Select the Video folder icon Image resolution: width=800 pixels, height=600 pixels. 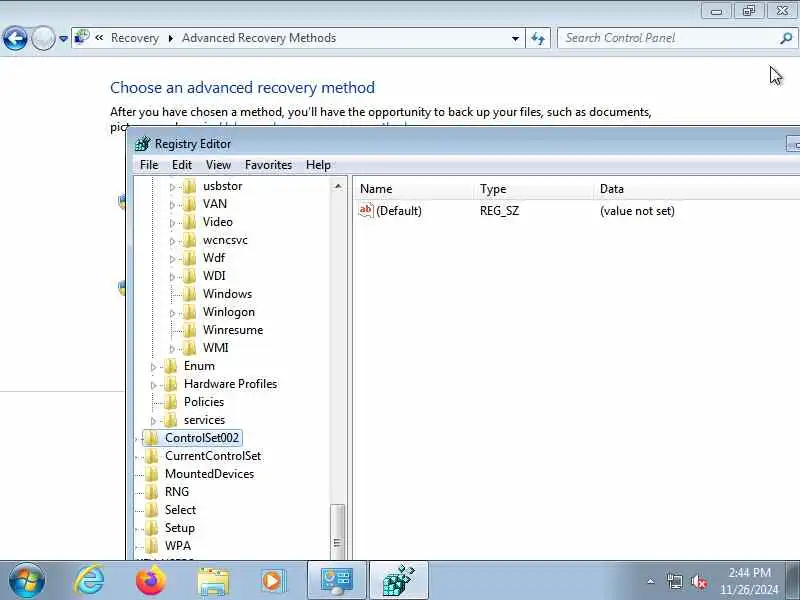point(189,222)
